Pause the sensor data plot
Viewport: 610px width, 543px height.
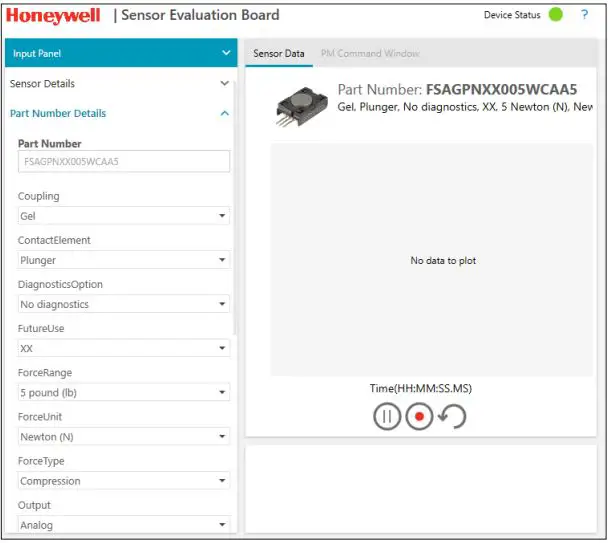(387, 416)
